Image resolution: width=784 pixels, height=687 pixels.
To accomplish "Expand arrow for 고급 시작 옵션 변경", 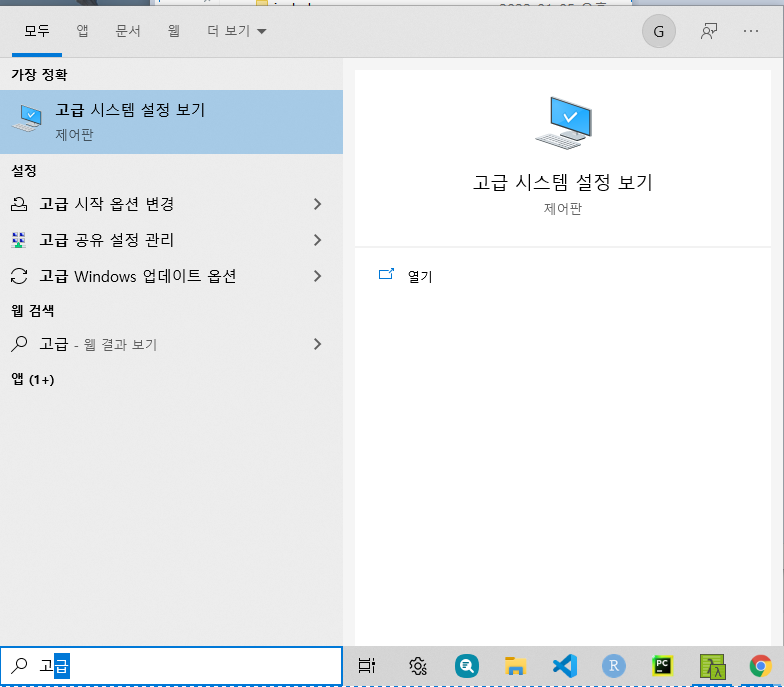I will [x=317, y=204].
